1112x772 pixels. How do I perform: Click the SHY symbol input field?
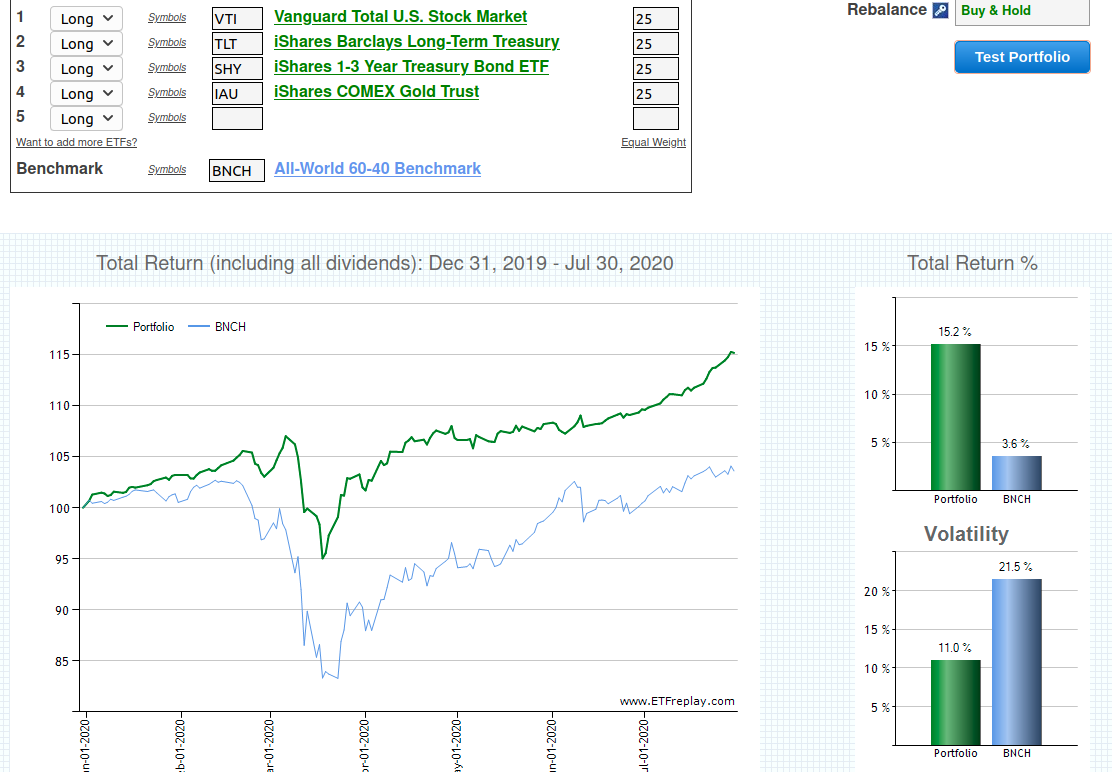237,68
